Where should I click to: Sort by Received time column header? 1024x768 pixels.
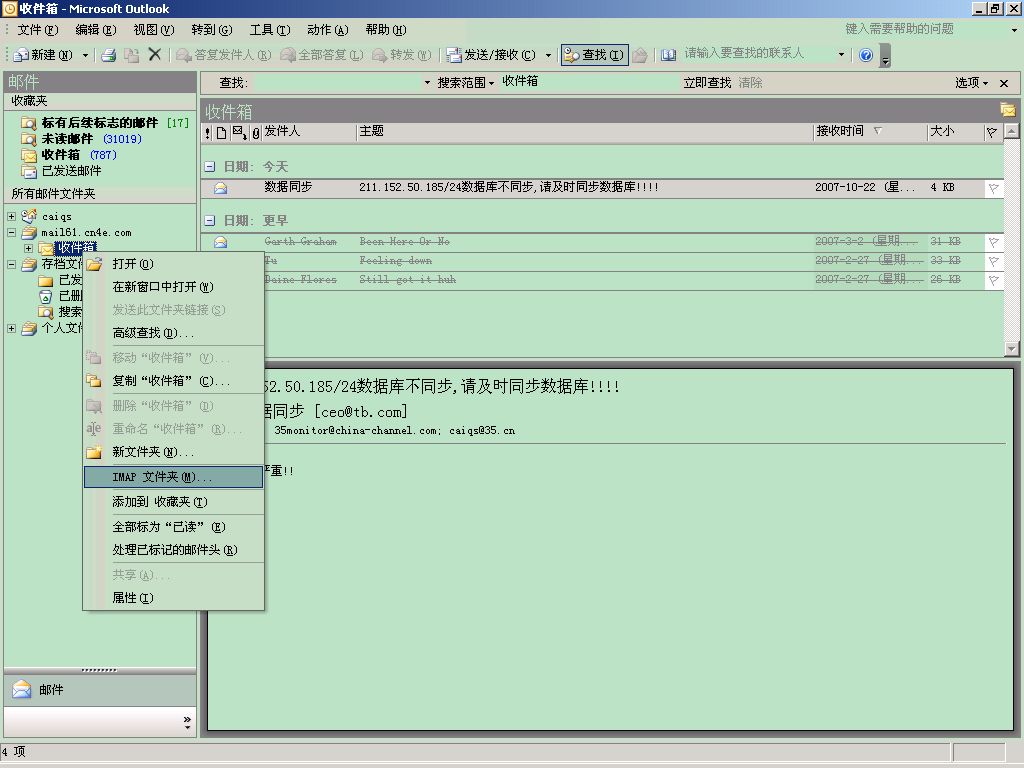point(869,132)
